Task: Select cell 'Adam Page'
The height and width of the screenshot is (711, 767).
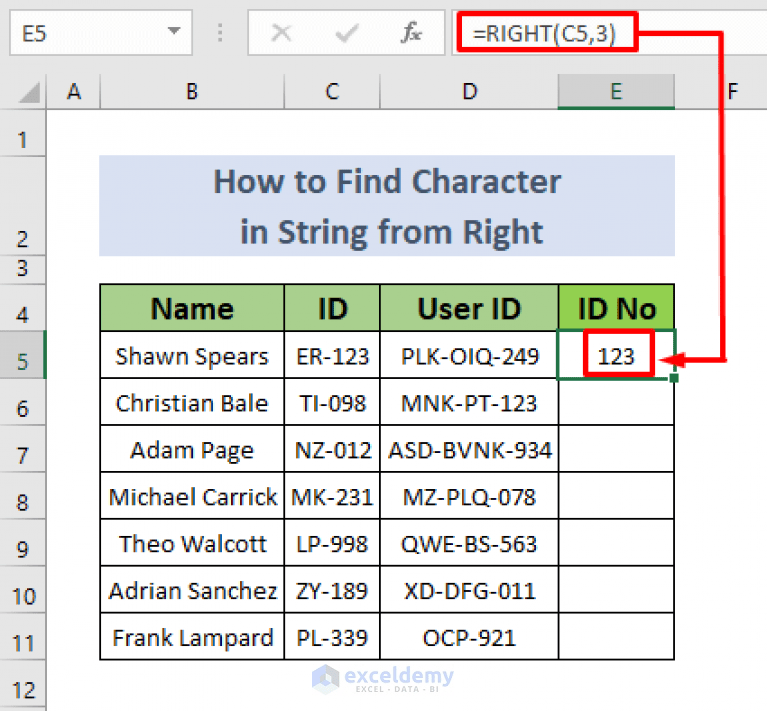Action: (192, 449)
